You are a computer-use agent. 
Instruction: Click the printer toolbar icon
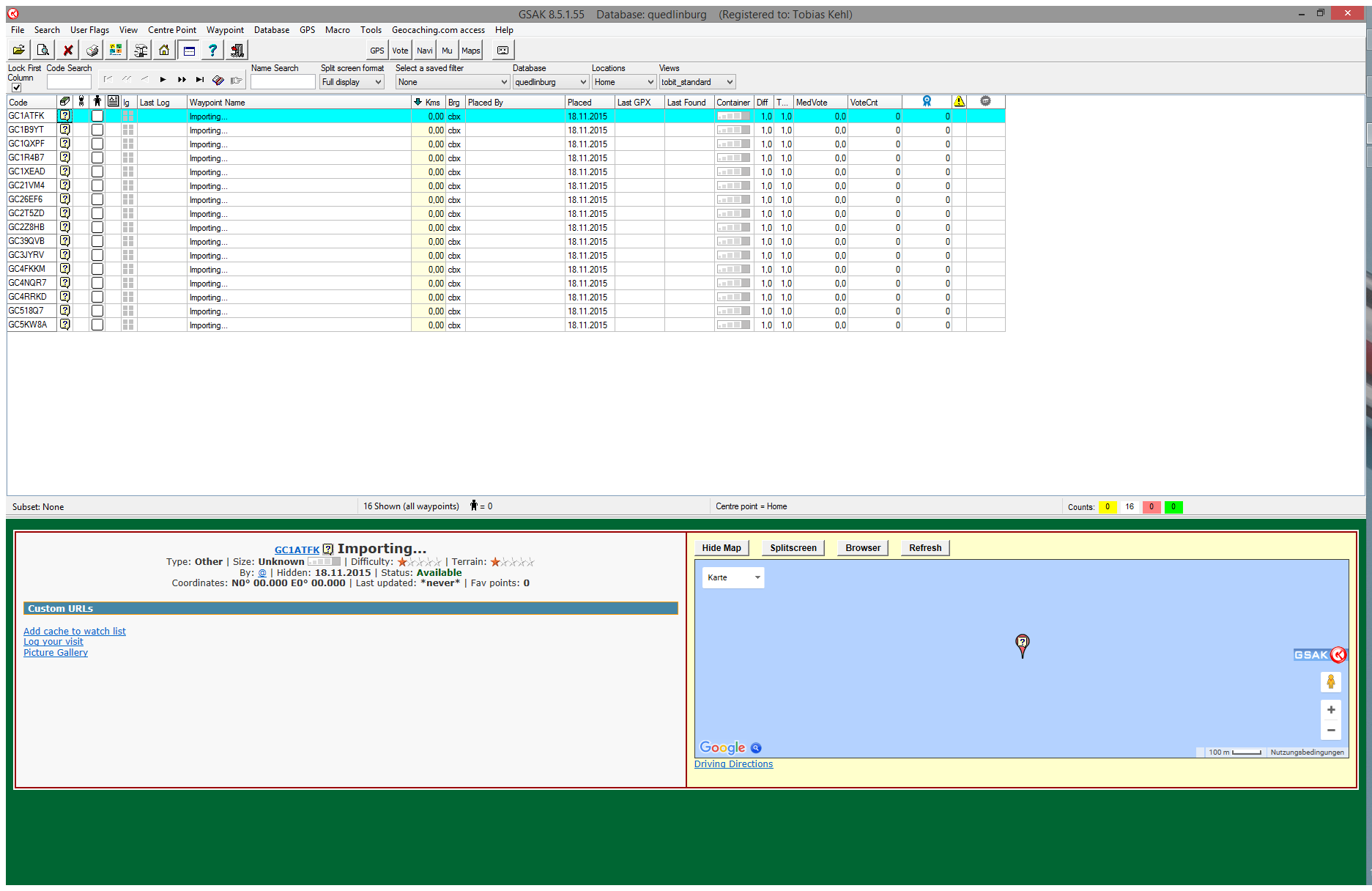(x=92, y=50)
